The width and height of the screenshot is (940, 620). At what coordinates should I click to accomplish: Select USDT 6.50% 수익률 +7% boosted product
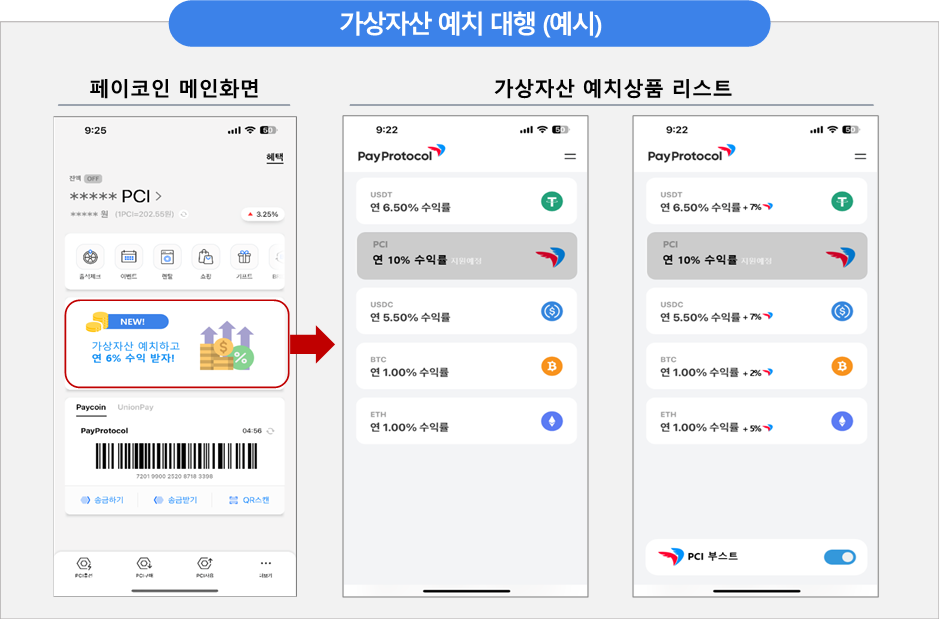coord(757,201)
